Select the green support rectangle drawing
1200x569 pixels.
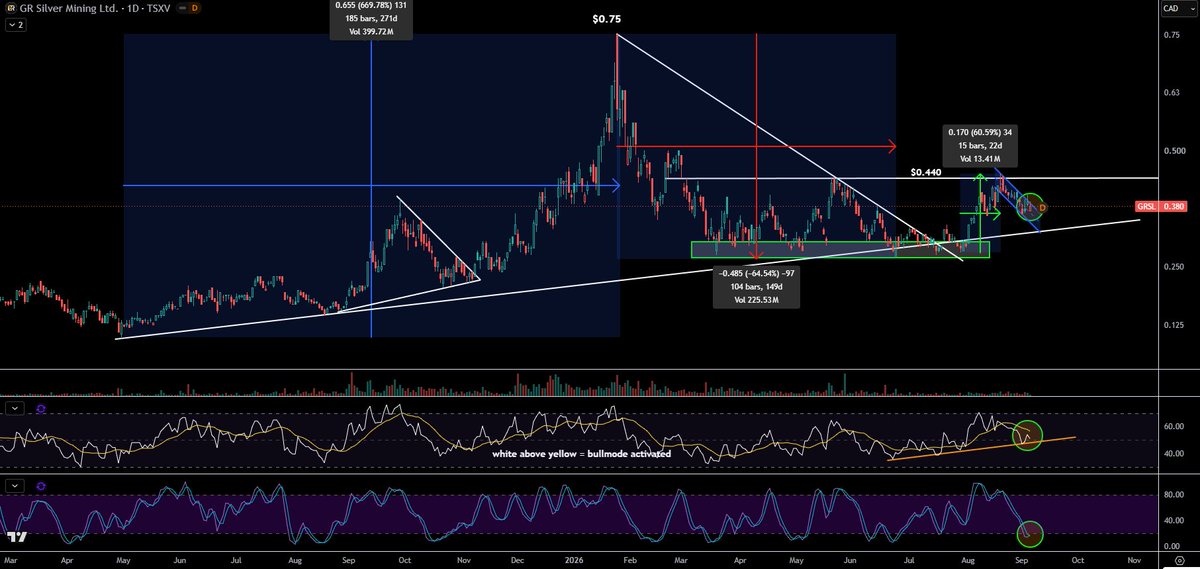(x=840, y=249)
